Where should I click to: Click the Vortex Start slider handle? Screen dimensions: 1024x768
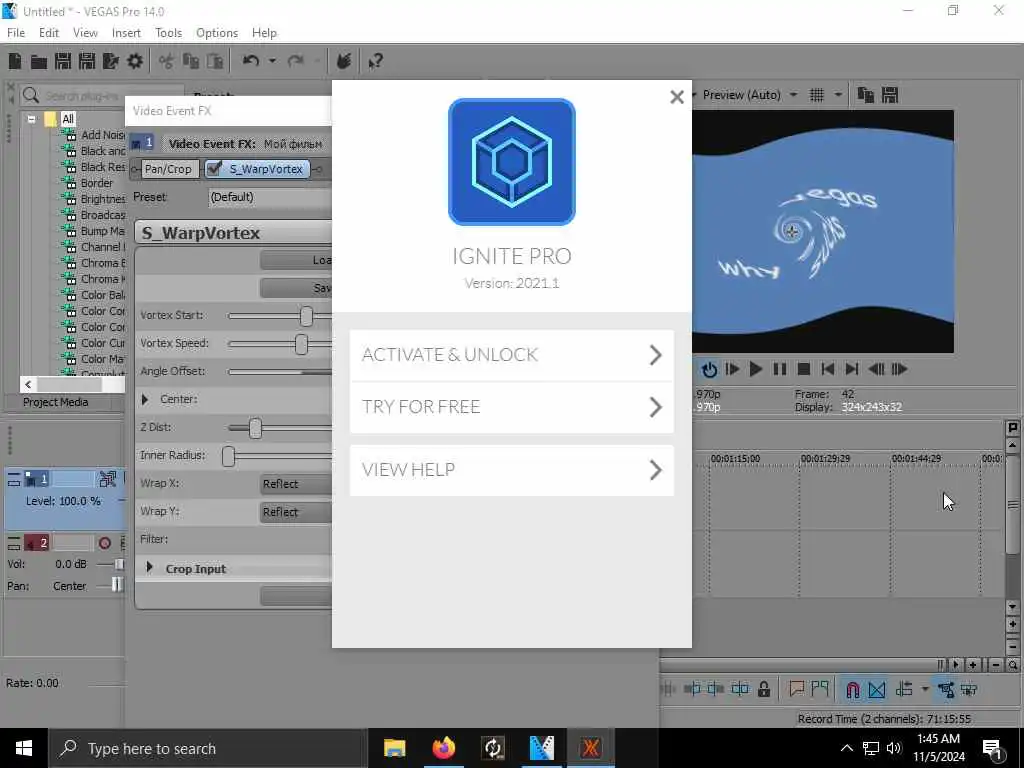pos(306,316)
